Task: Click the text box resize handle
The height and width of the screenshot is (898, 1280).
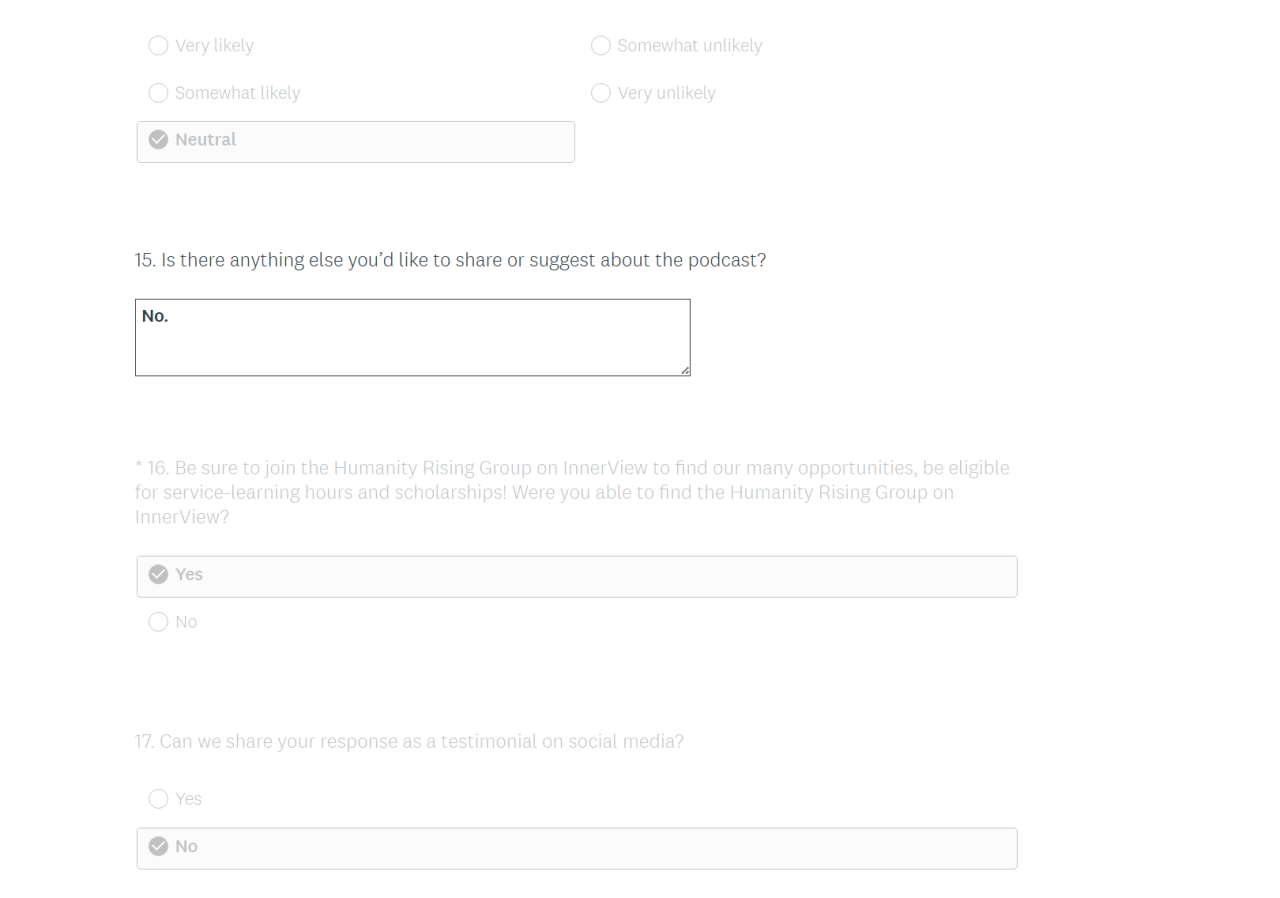Action: [685, 370]
